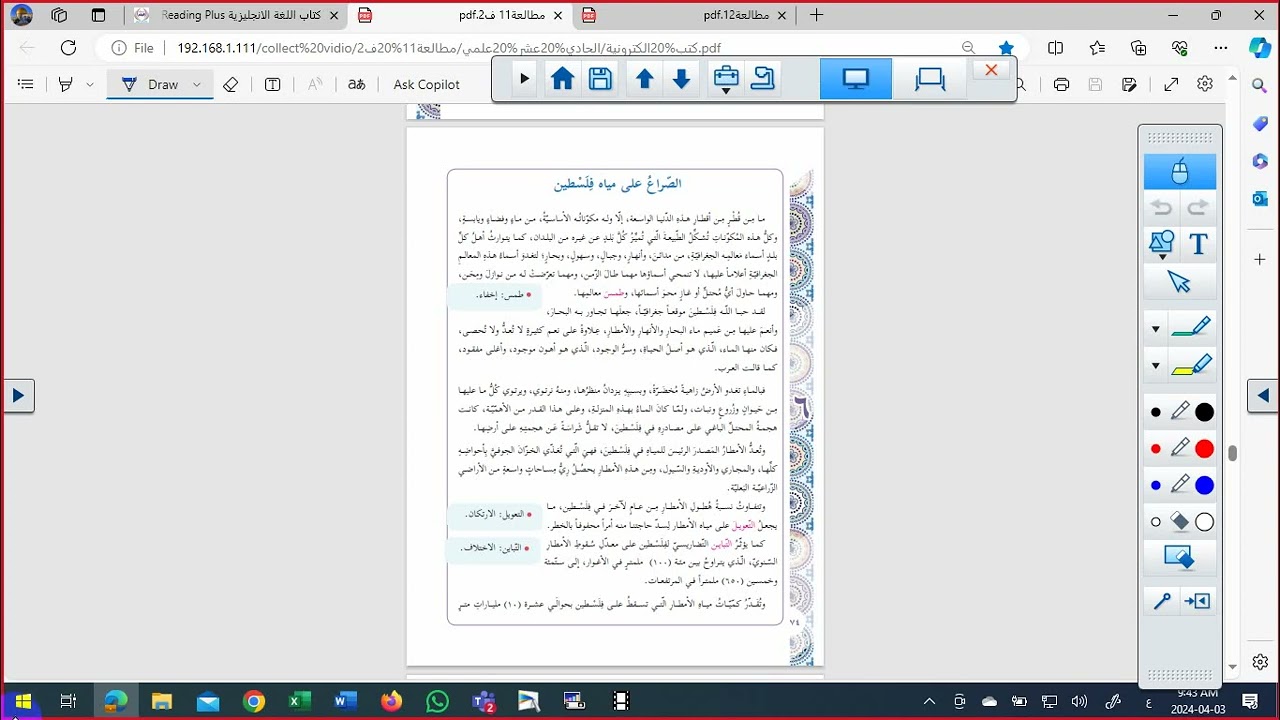Click the pin settings icon in palette
Screen dimensions: 1280x720
click(1162, 601)
